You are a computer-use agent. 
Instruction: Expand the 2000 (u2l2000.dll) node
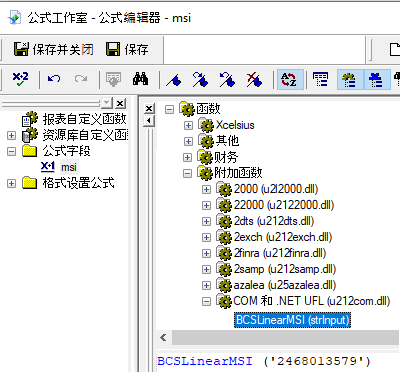[x=206, y=189]
